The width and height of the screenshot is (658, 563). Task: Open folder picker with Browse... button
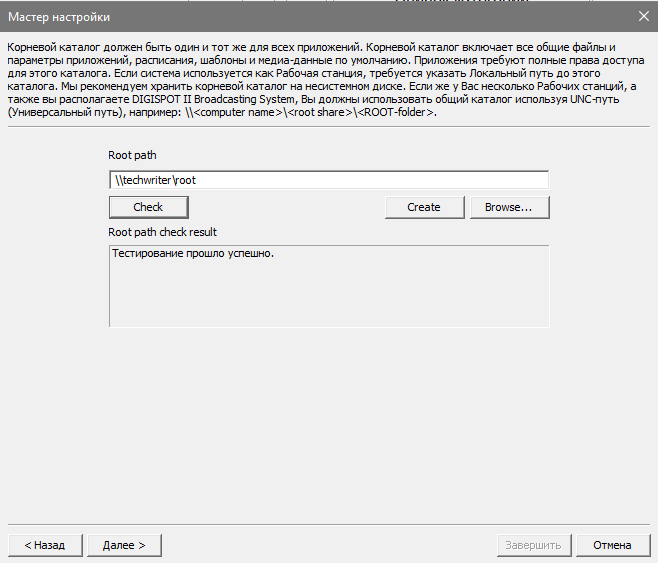pos(508,207)
